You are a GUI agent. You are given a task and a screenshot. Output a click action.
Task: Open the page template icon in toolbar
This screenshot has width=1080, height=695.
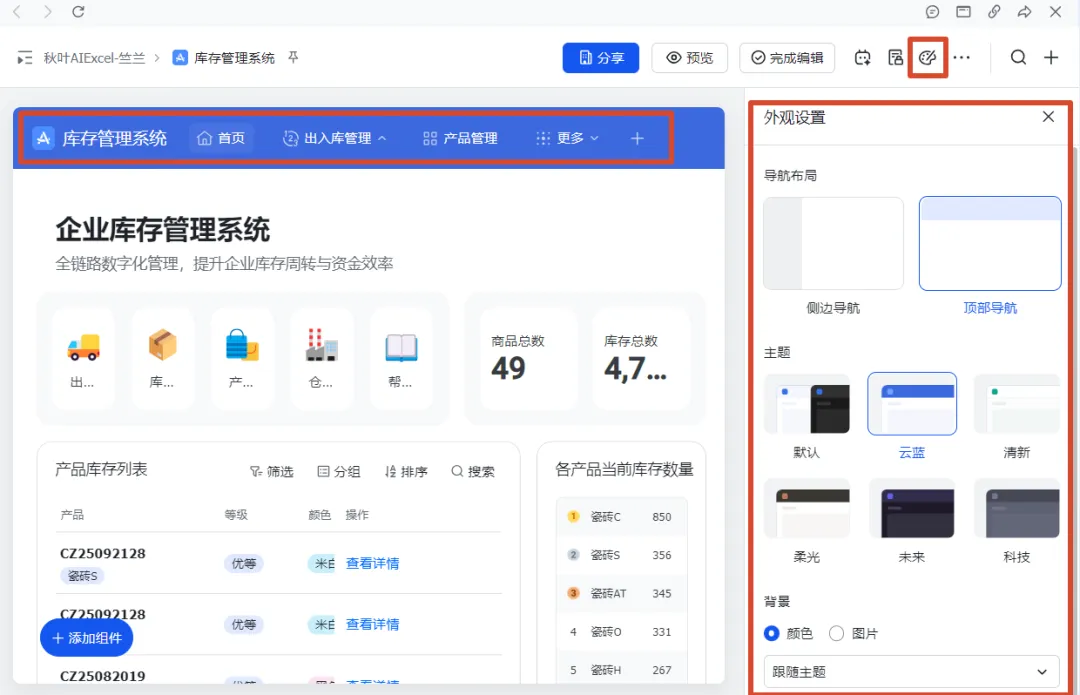pyautogui.click(x=895, y=58)
